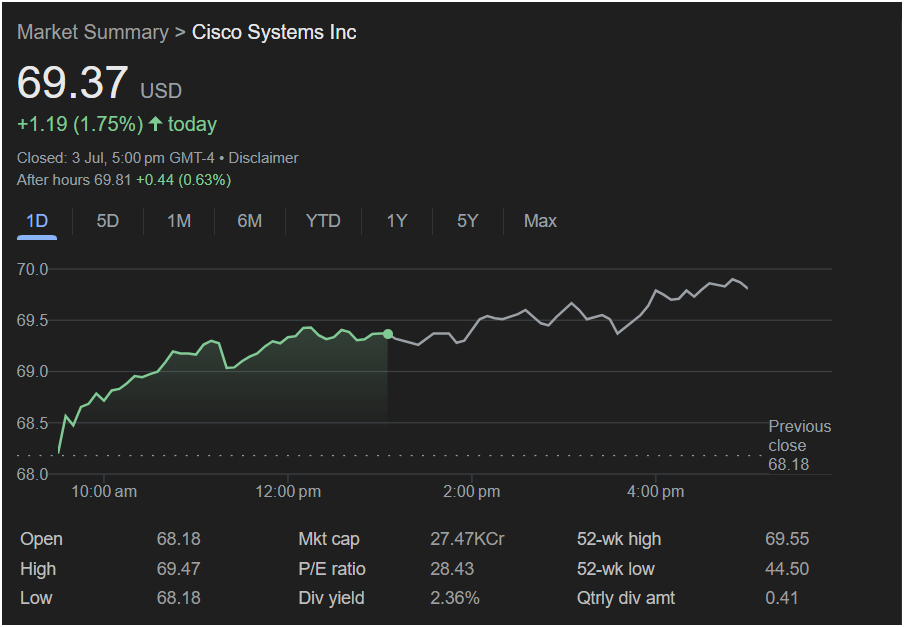Screen dimensions: 904x627
Task: Select the YTD tab
Action: [x=323, y=221]
